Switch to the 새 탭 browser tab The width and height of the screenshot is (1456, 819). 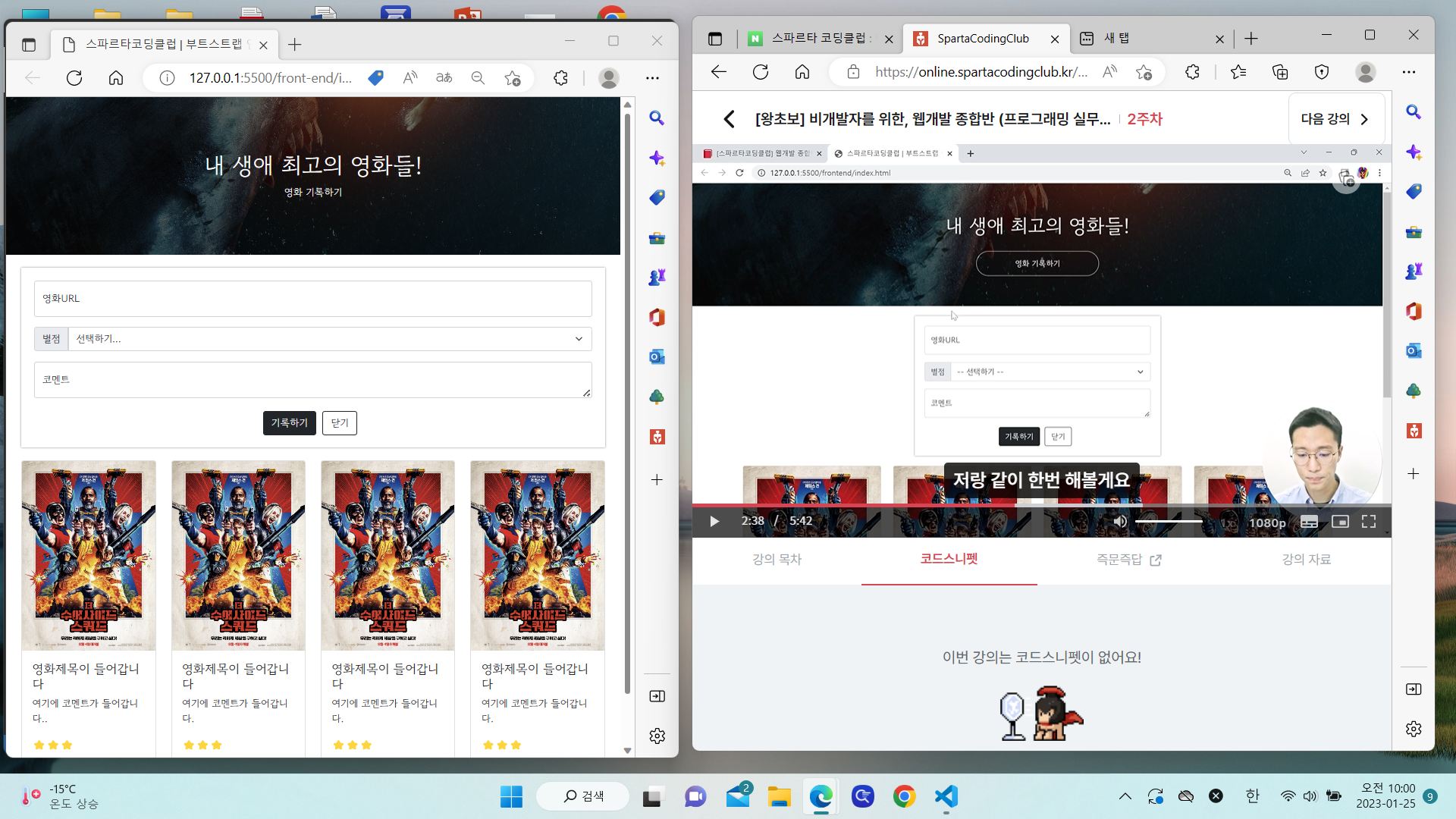pos(1151,39)
